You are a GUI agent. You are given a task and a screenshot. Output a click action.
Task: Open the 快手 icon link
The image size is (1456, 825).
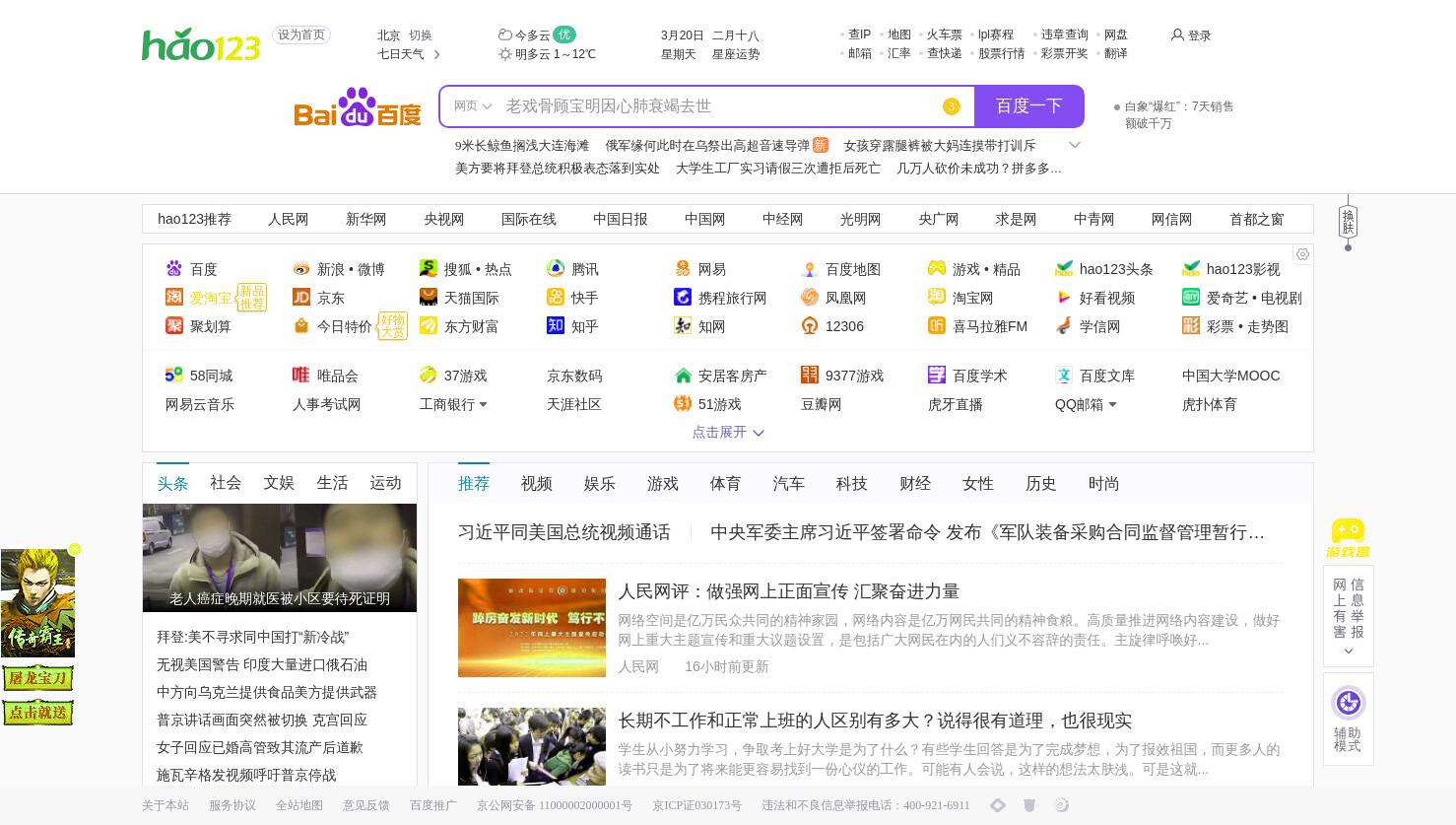[556, 297]
